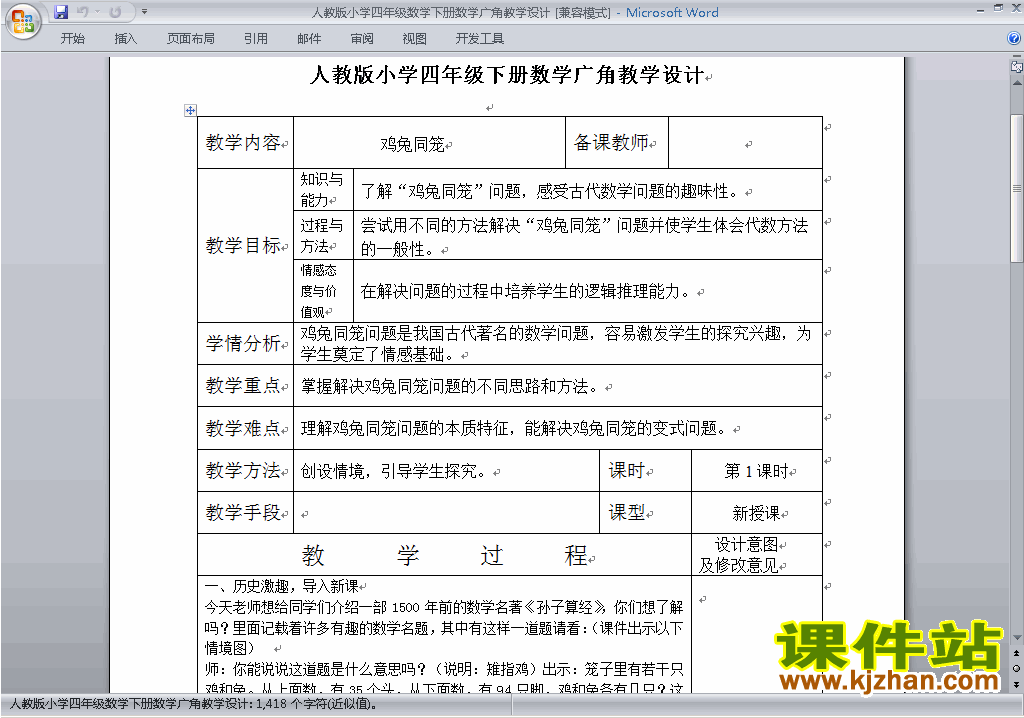This screenshot has width=1024, height=718.
Task: Click the text 了解“鸡兔同笼”问题
Action: [440, 191]
